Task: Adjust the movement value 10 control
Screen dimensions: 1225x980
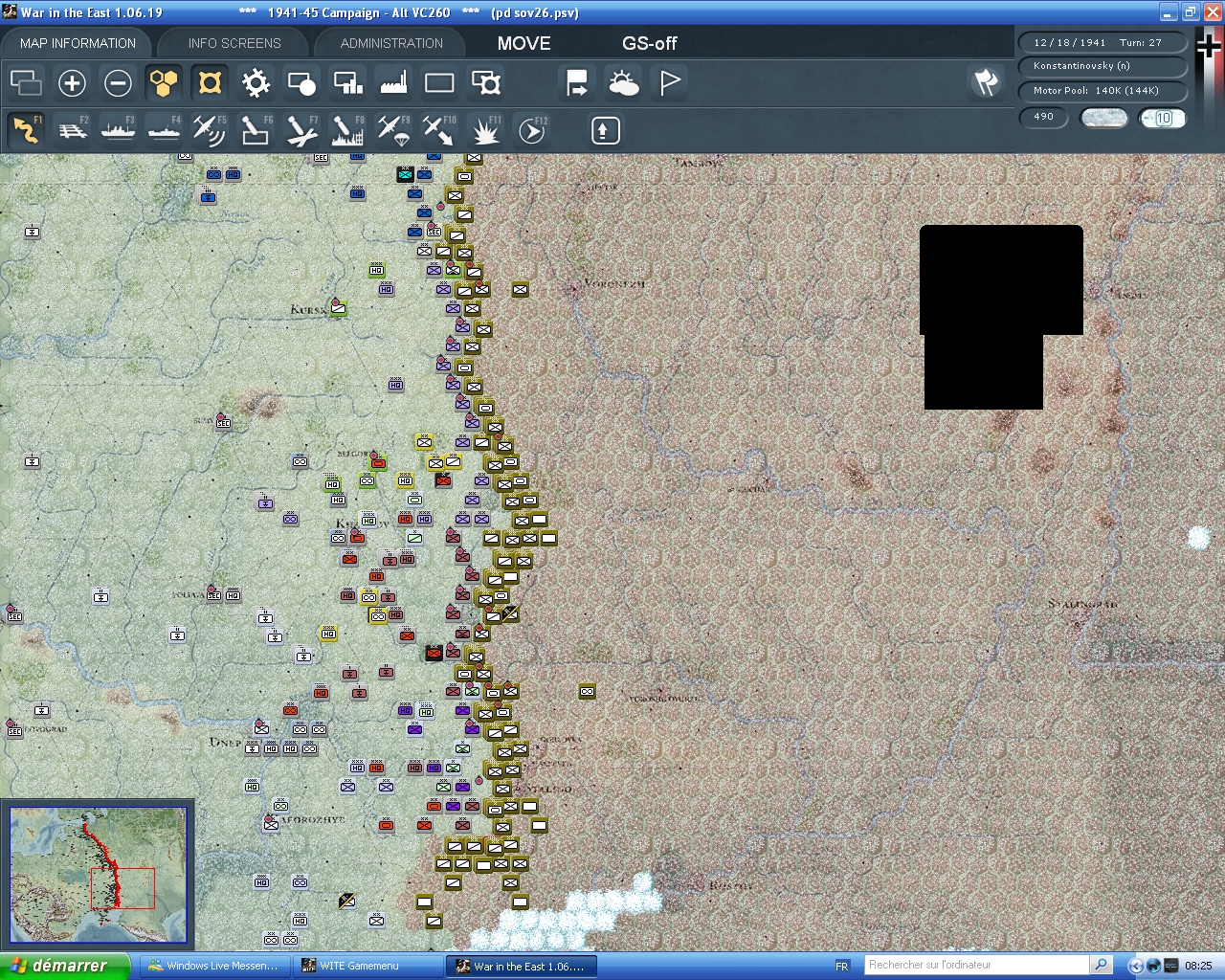Action: [x=1161, y=118]
